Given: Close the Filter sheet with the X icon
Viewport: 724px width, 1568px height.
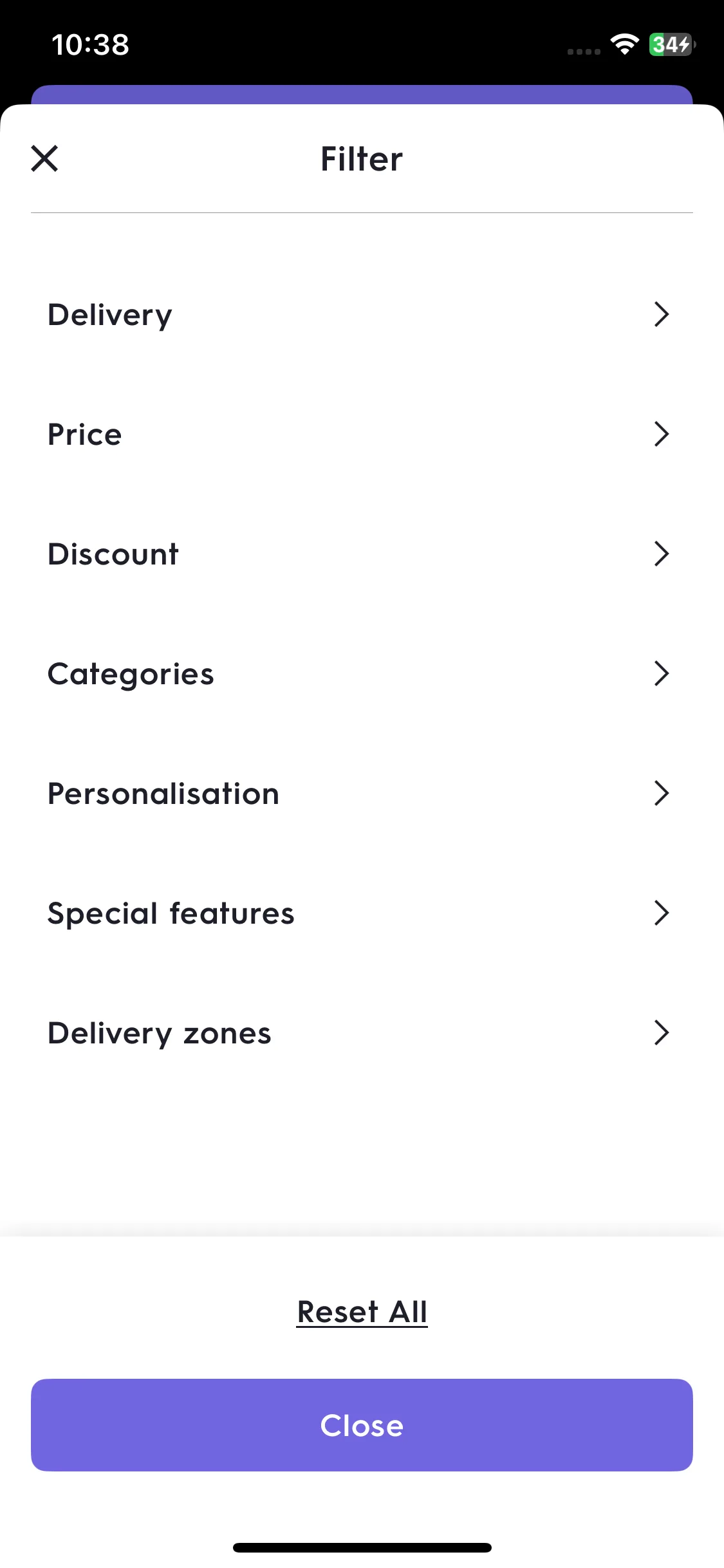Looking at the screenshot, I should click(44, 158).
